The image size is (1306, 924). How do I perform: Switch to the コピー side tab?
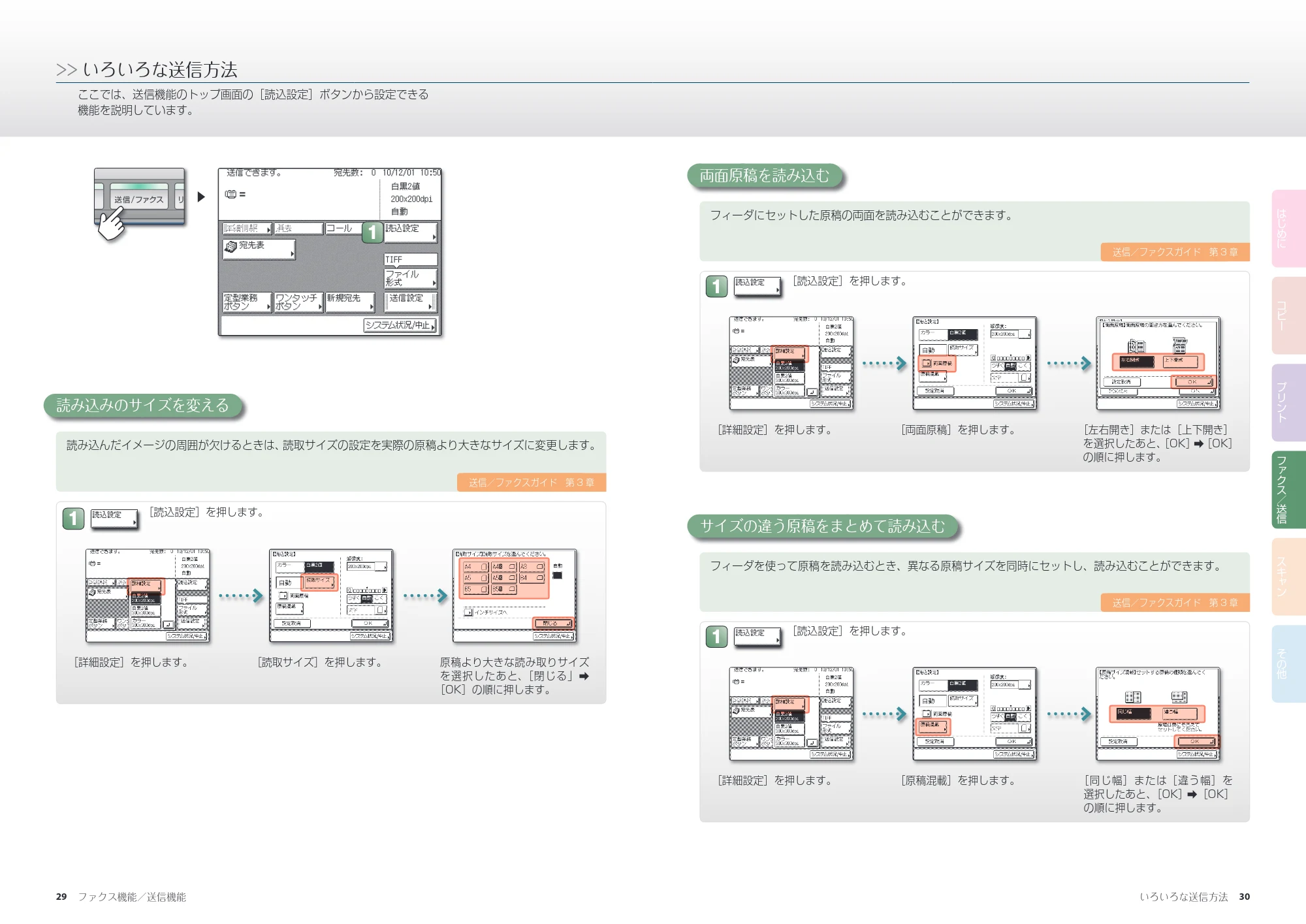(1288, 315)
